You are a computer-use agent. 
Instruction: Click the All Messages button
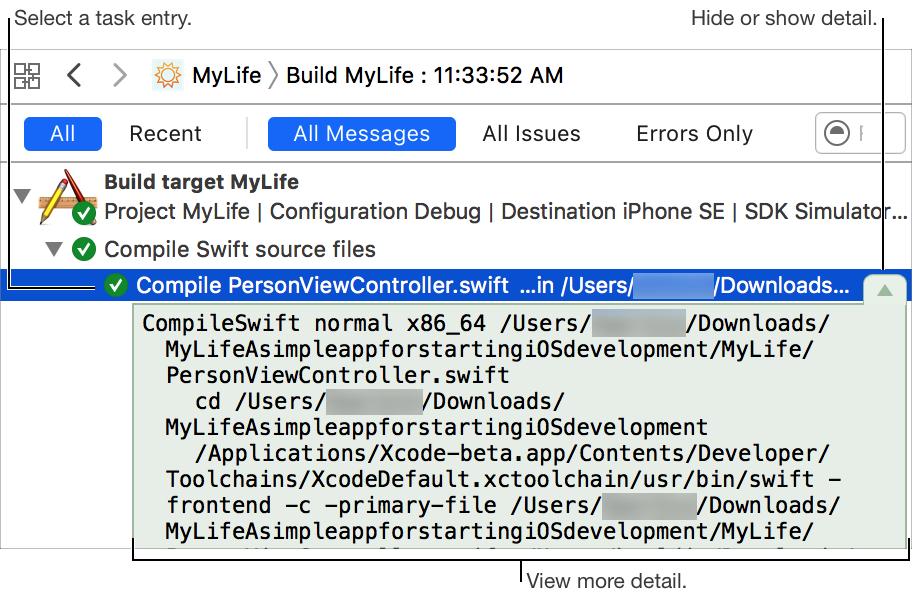(362, 133)
